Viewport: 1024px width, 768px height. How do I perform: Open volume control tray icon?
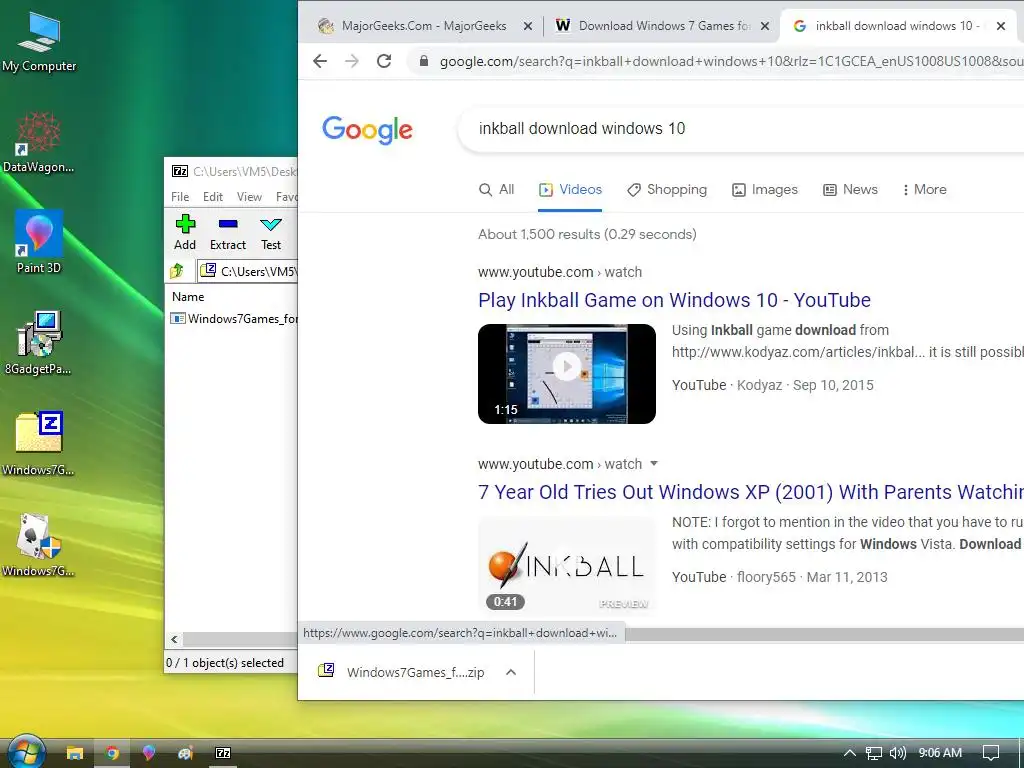click(898, 753)
